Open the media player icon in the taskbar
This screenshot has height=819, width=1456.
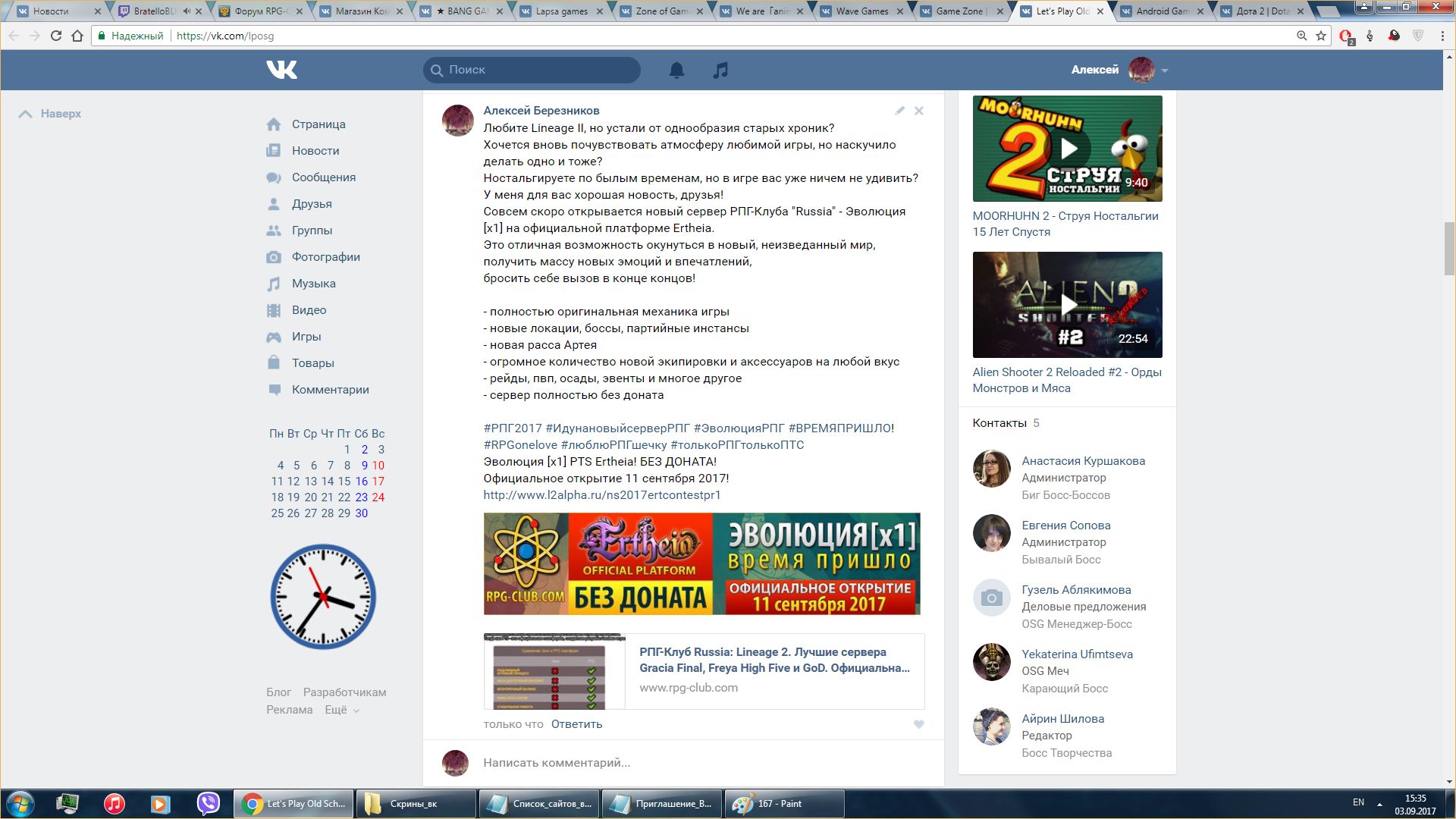click(160, 803)
